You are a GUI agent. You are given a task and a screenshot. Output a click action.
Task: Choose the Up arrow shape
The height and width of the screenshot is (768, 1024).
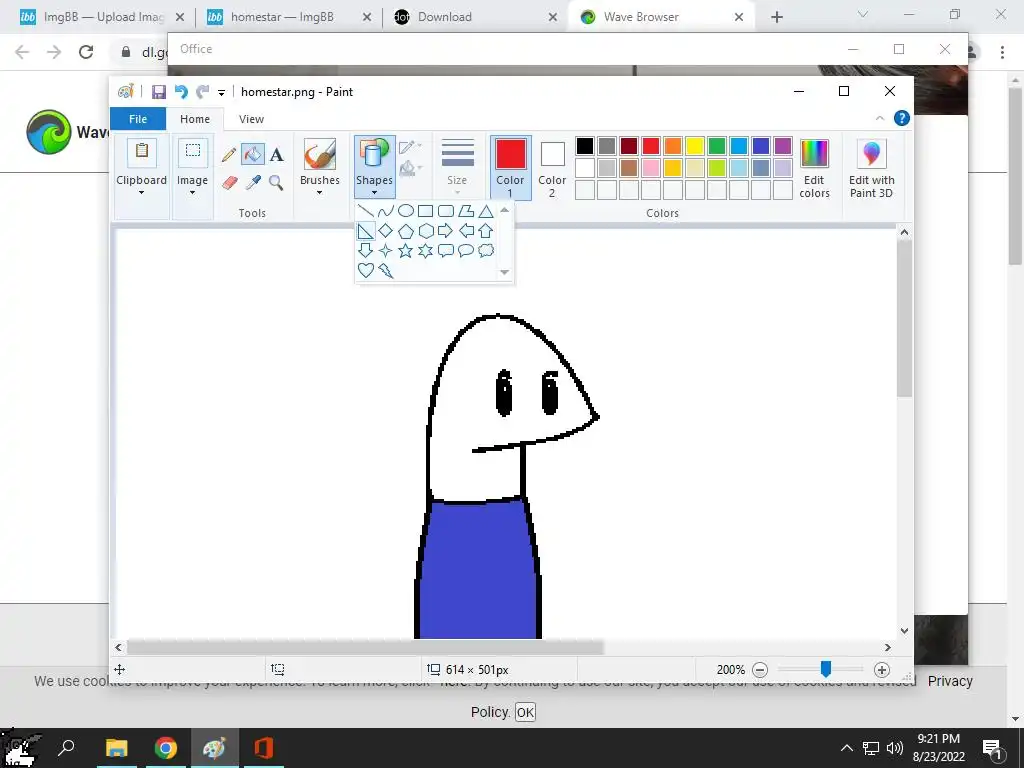pyautogui.click(x=485, y=231)
